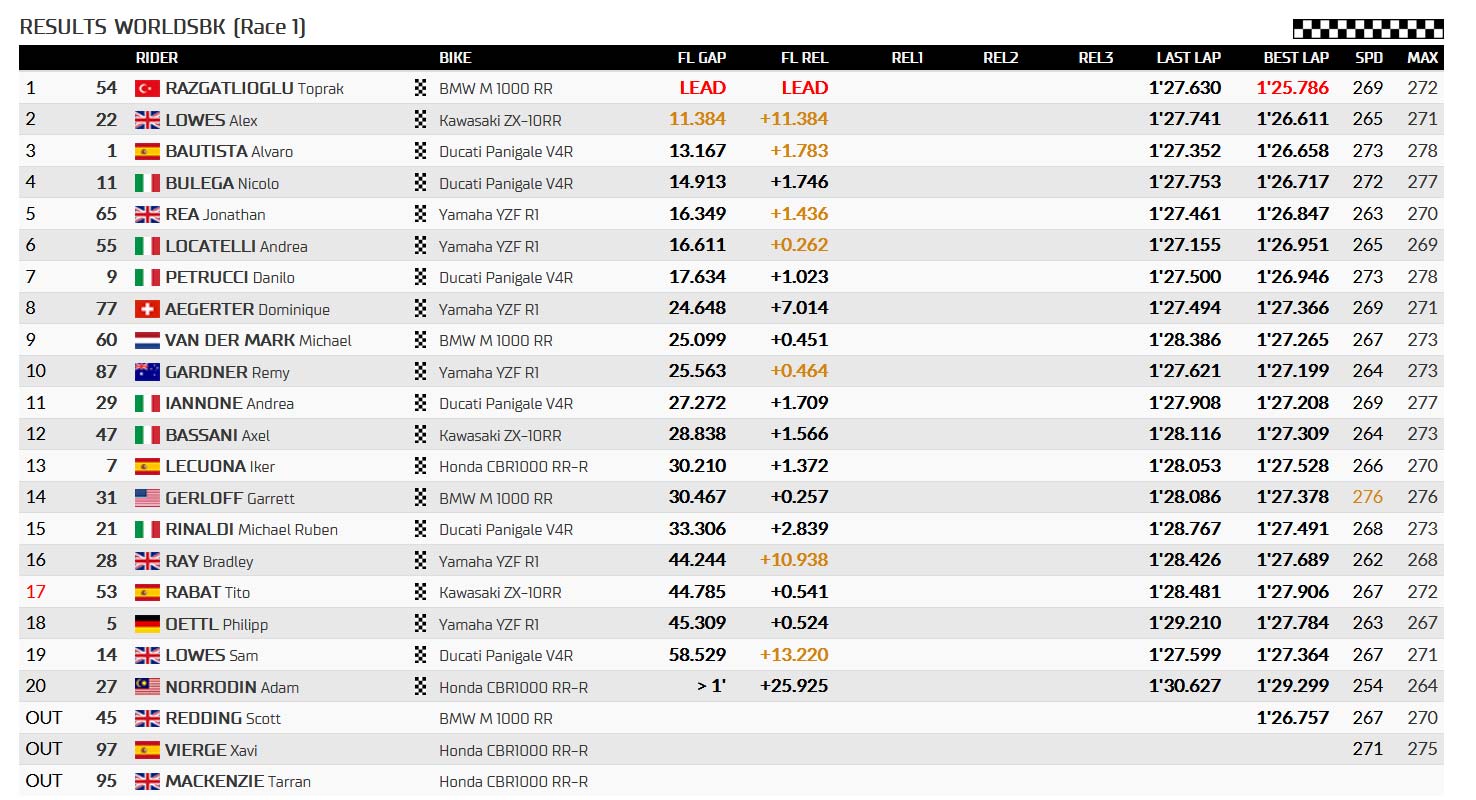This screenshot has height=800, width=1476.
Task: Click the BIKE column header
Action: tap(455, 58)
